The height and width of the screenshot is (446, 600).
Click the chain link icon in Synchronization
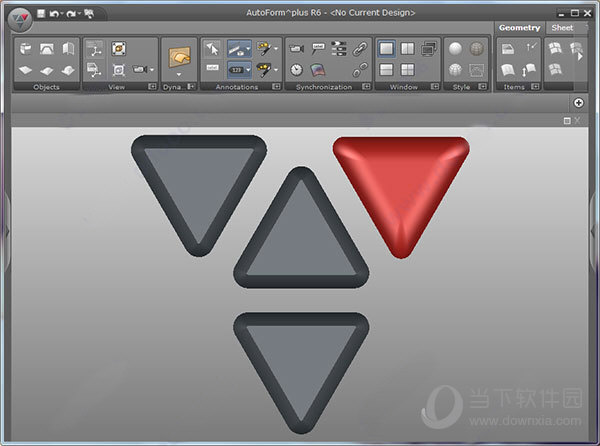point(360,49)
